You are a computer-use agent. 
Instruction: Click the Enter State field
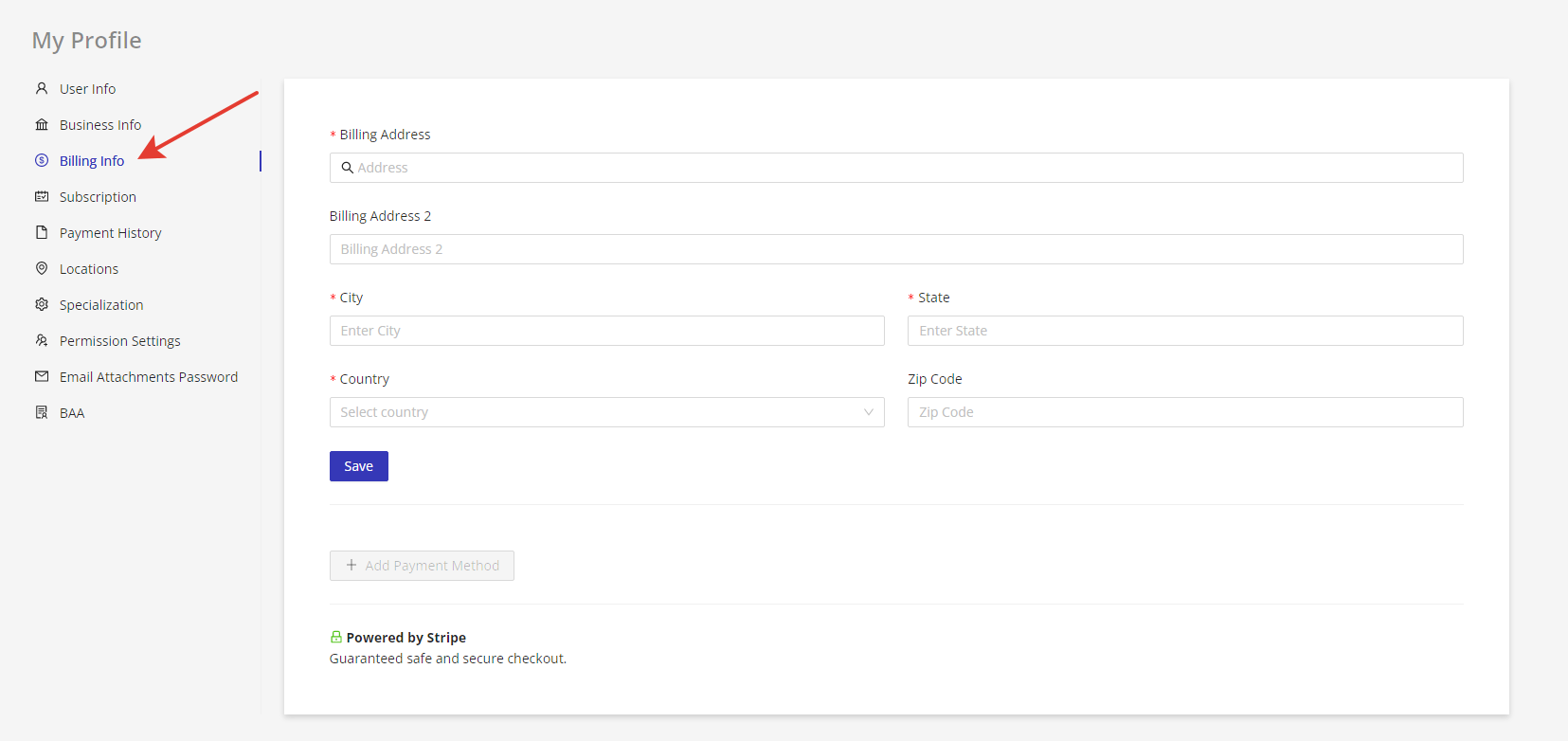[x=1185, y=331]
